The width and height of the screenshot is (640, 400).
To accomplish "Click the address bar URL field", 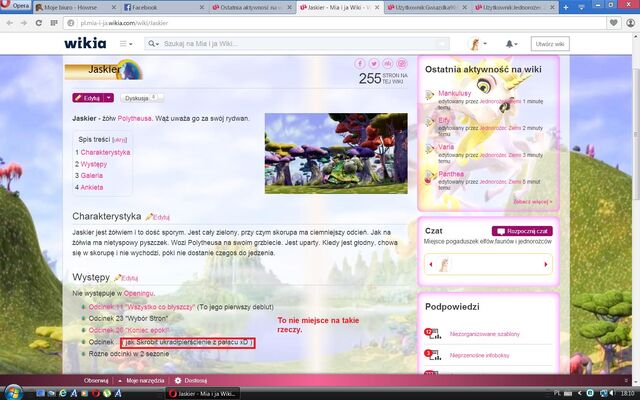I will (335, 23).
